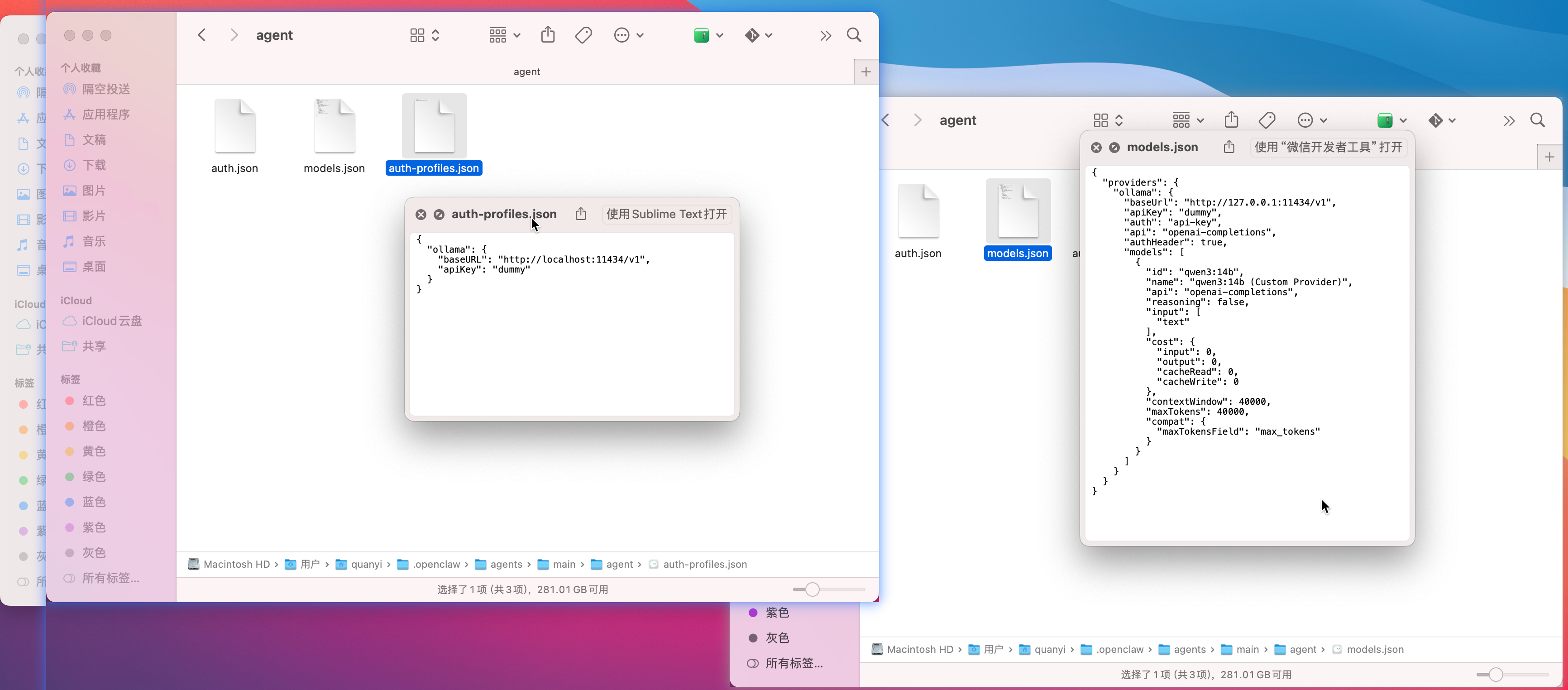Click the red (红色) tag in sidebar
This screenshot has width=1568, height=690.
pyautogui.click(x=94, y=400)
